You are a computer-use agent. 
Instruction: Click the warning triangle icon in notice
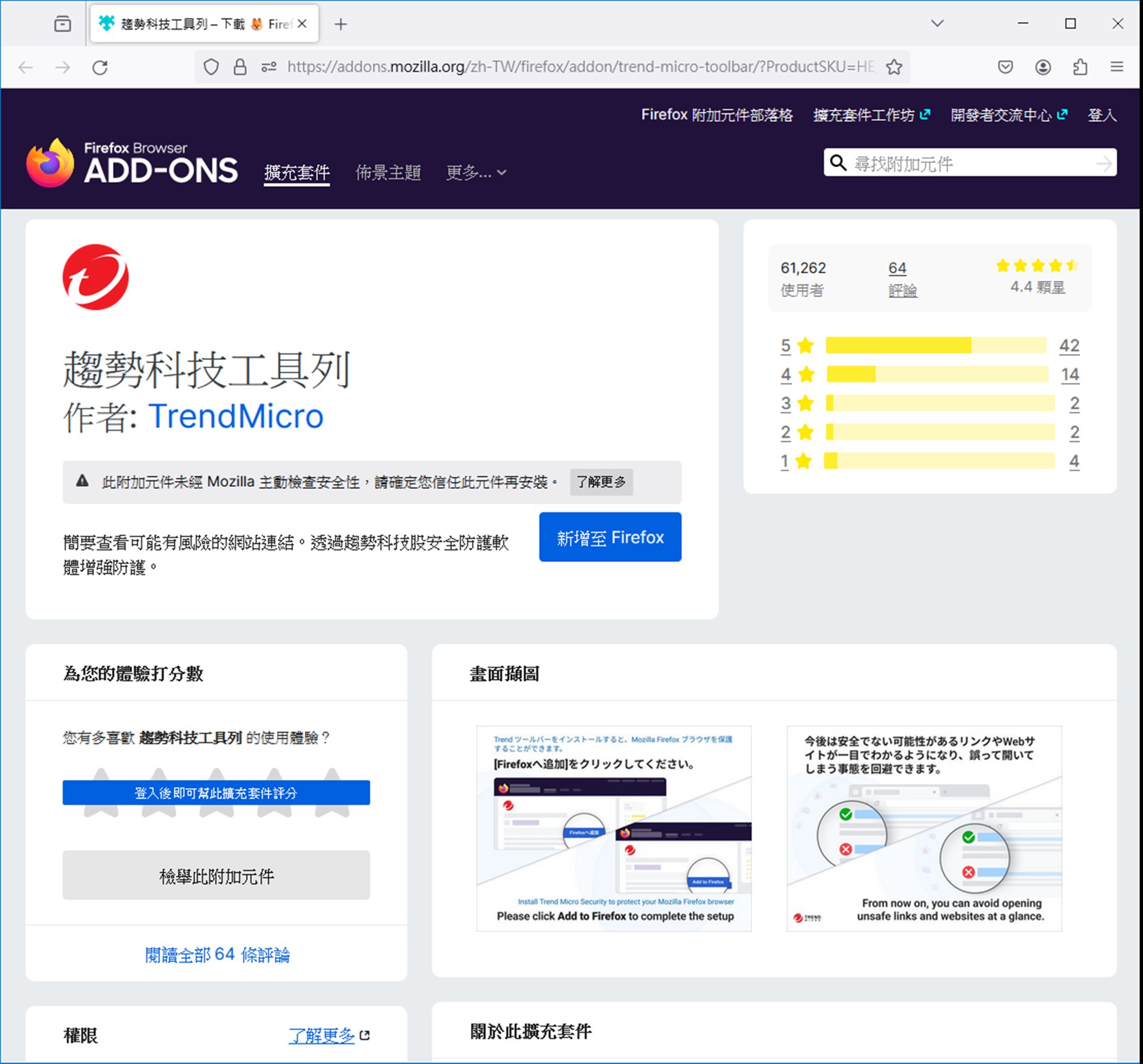pos(83,481)
